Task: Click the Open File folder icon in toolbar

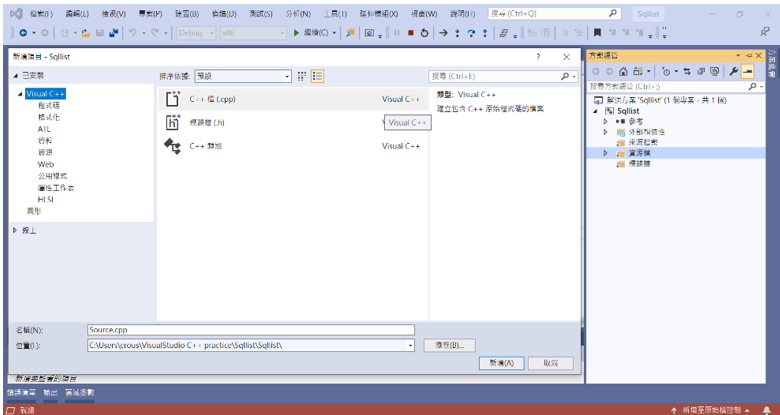Action: pos(86,33)
